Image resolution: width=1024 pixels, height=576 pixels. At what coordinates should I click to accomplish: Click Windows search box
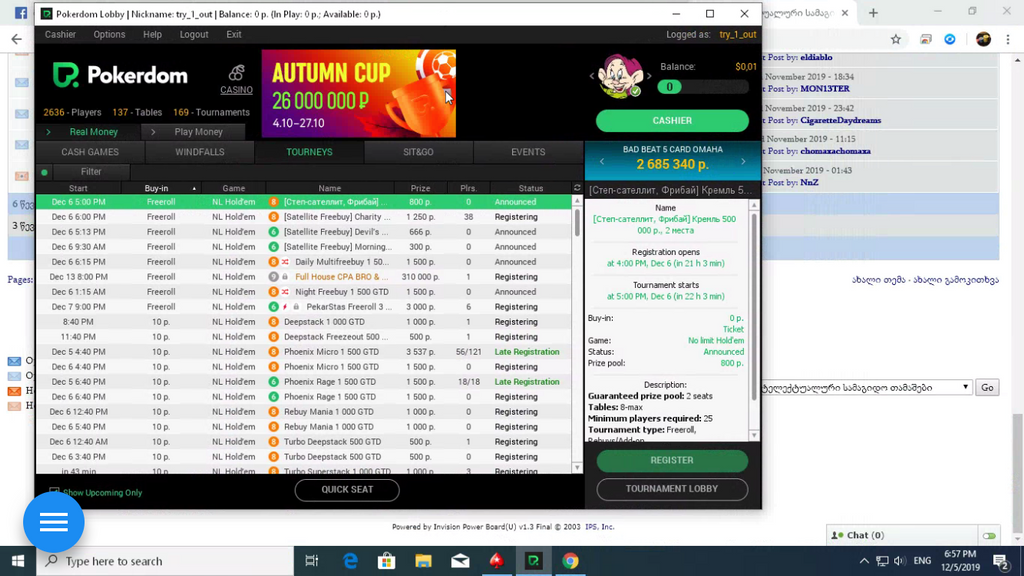165,561
